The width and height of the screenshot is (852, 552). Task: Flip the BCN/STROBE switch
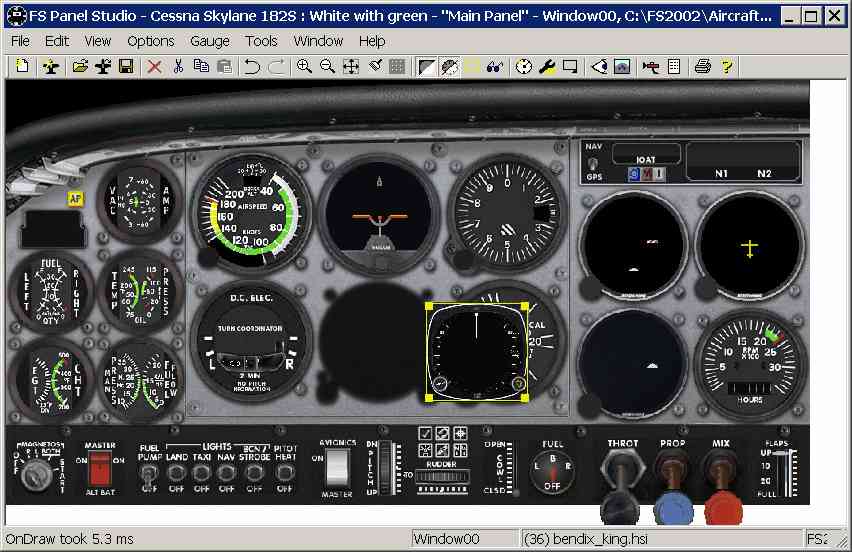pos(254,474)
